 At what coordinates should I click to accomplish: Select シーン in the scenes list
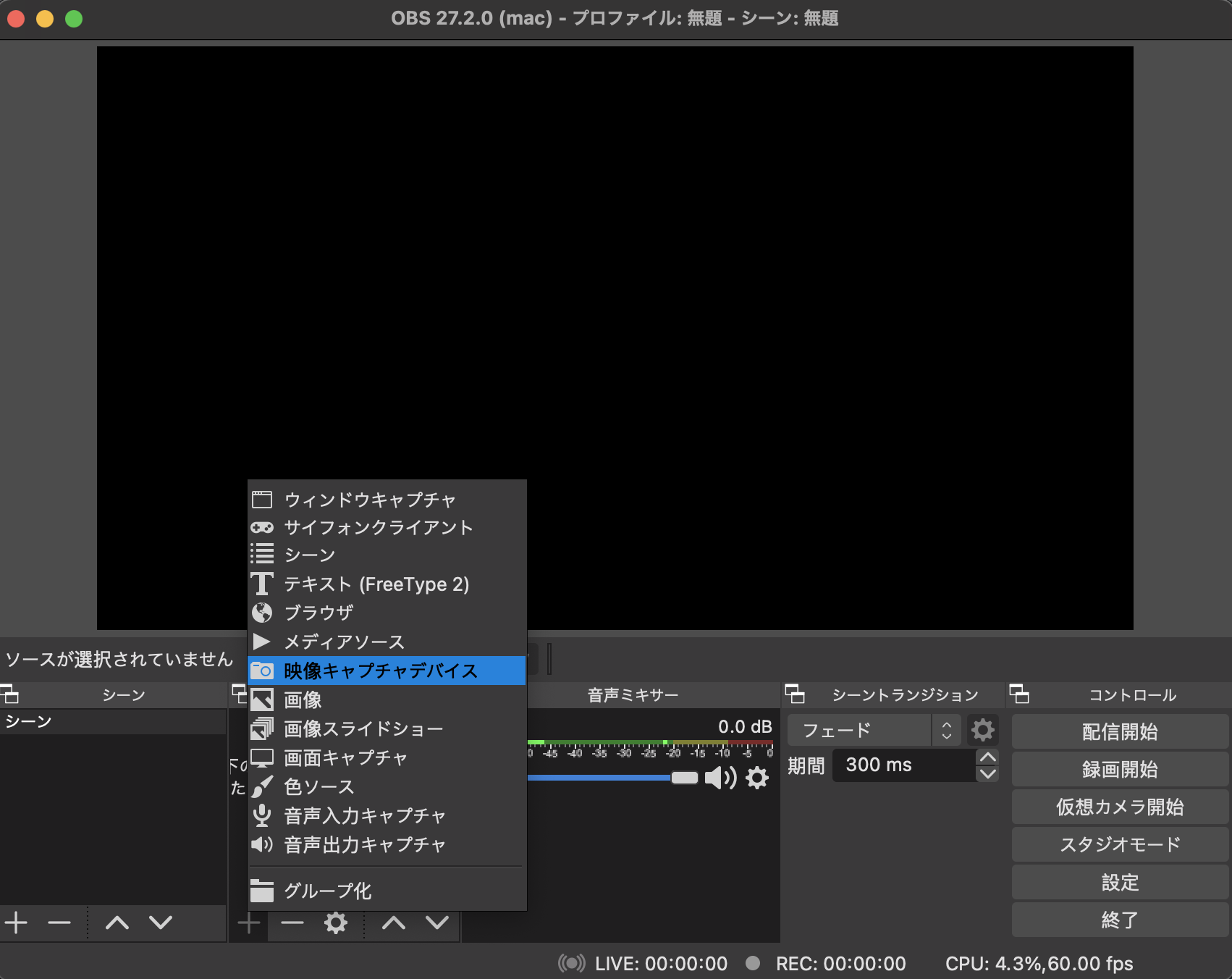click(x=29, y=720)
